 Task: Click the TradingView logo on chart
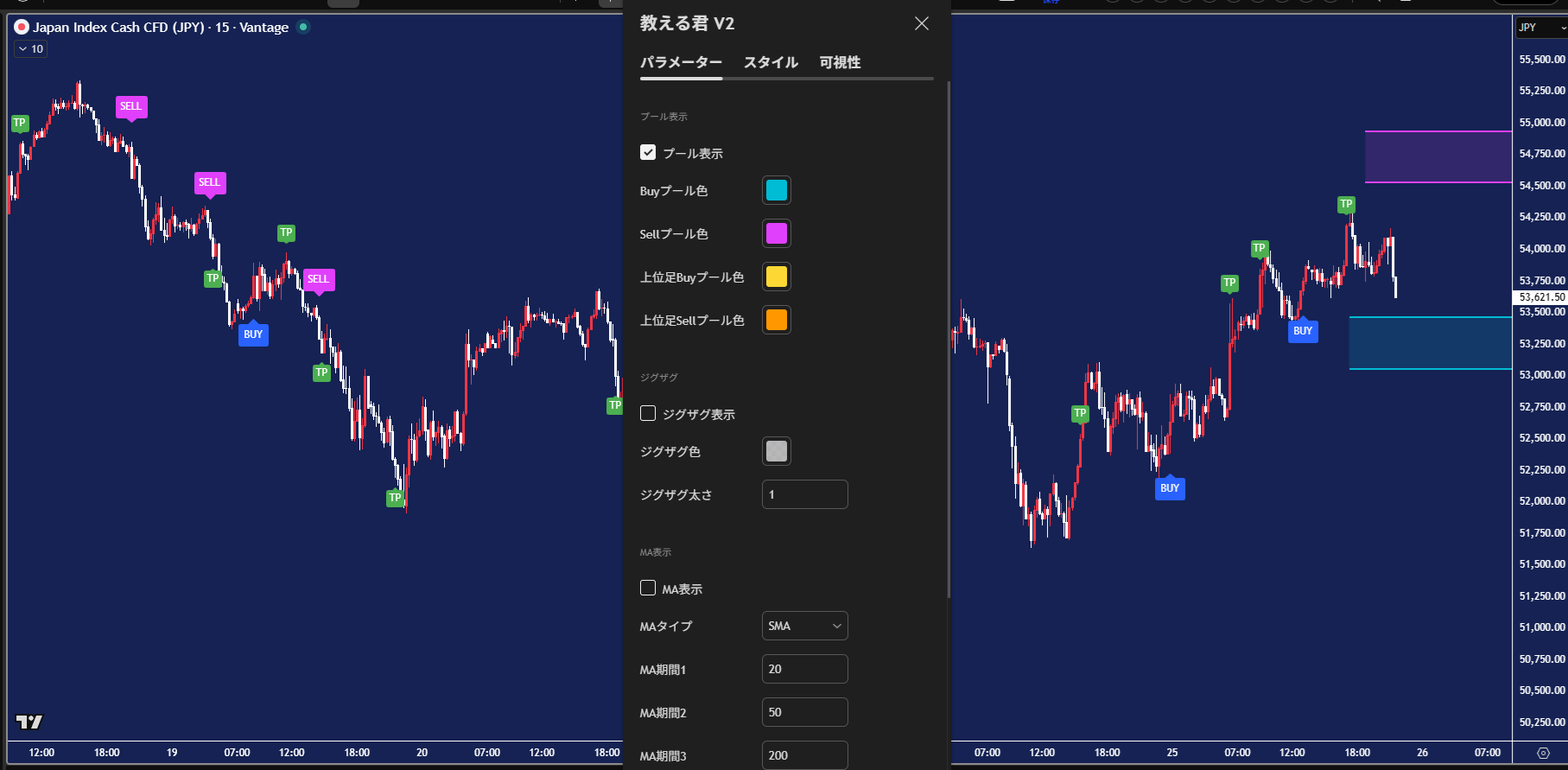point(29,722)
